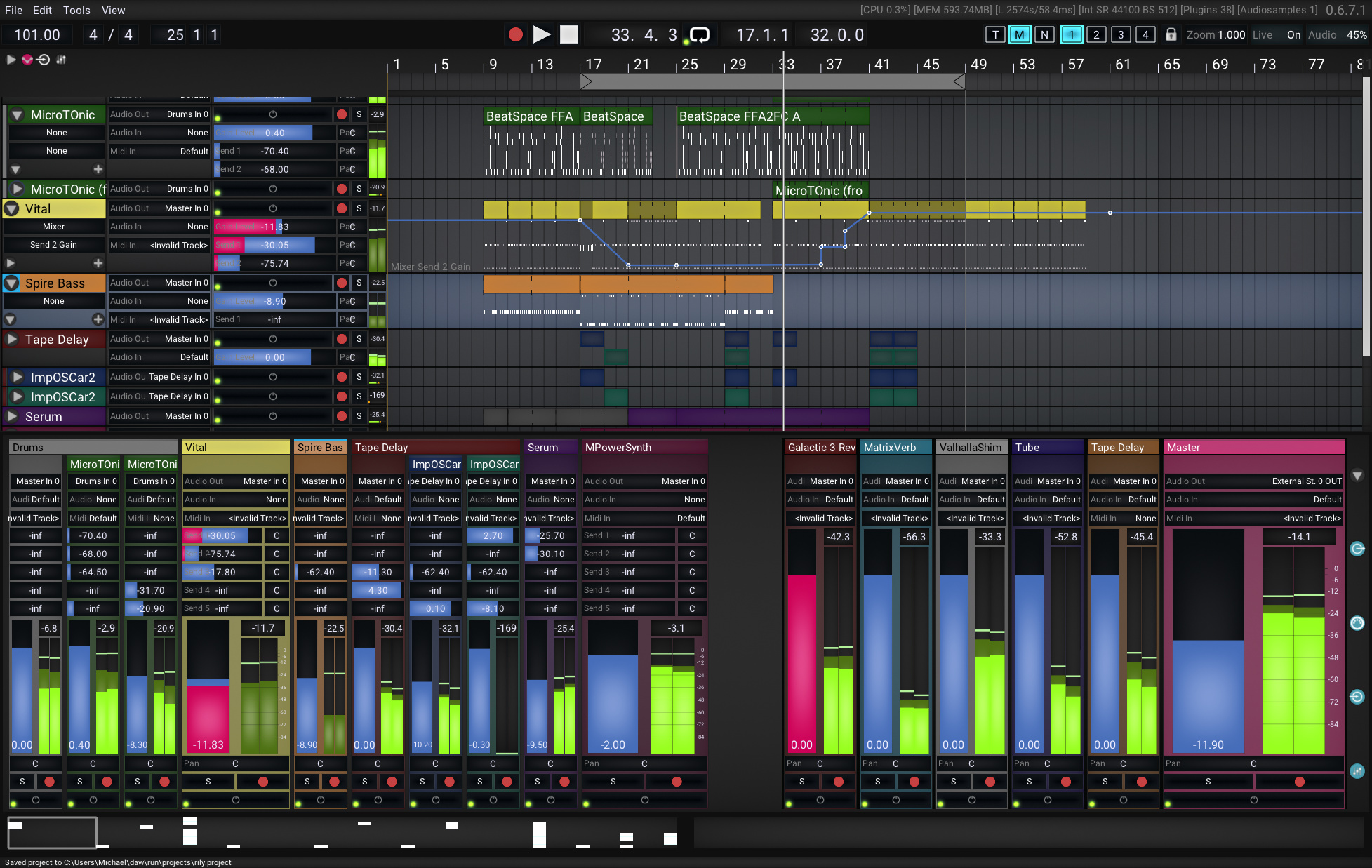This screenshot has height=868, width=1372.
Task: Select the Drums mixer strip header
Action: click(93, 448)
